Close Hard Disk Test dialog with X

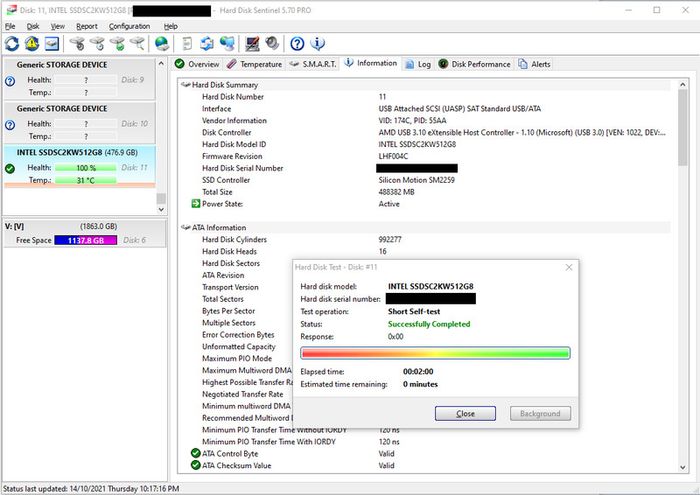coord(569,267)
